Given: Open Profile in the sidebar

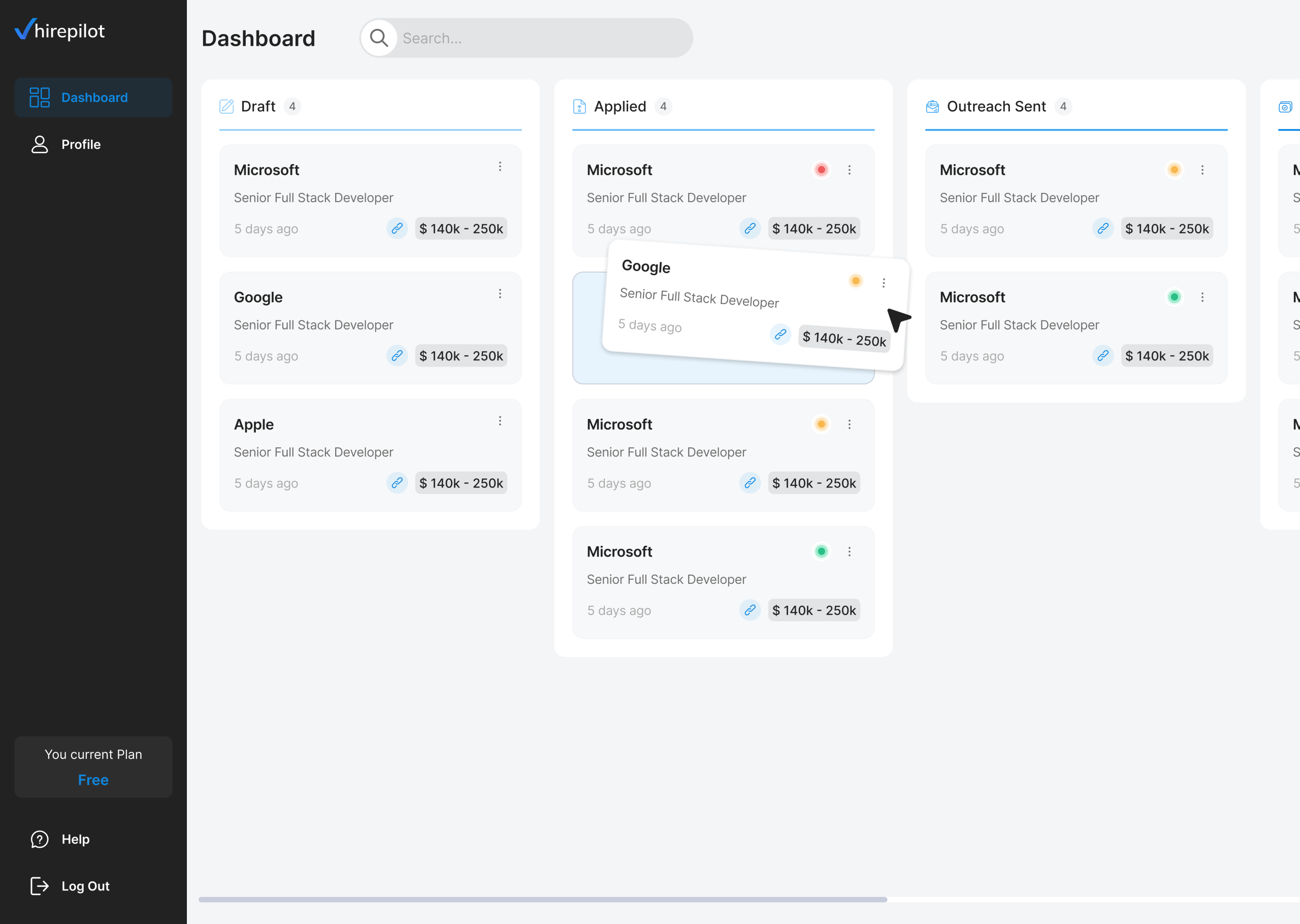Looking at the screenshot, I should 93,145.
